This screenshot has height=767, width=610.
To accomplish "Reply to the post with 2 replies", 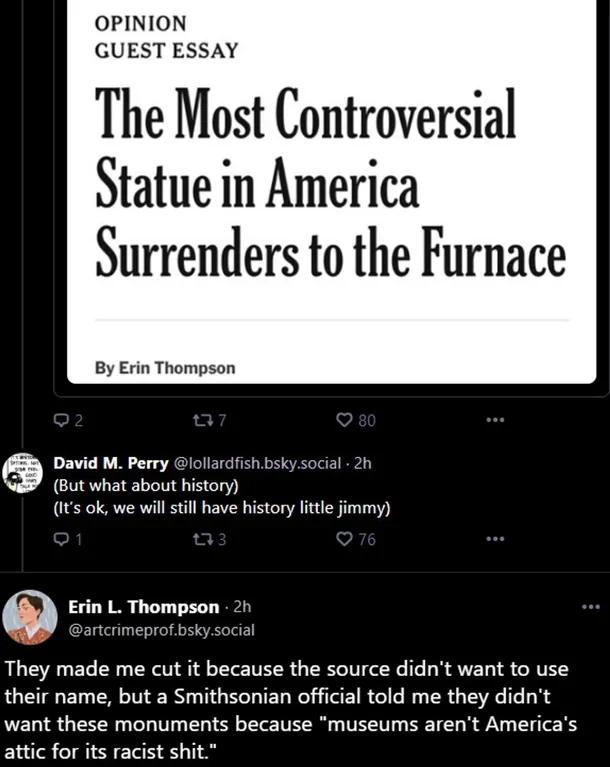I will click(x=59, y=420).
